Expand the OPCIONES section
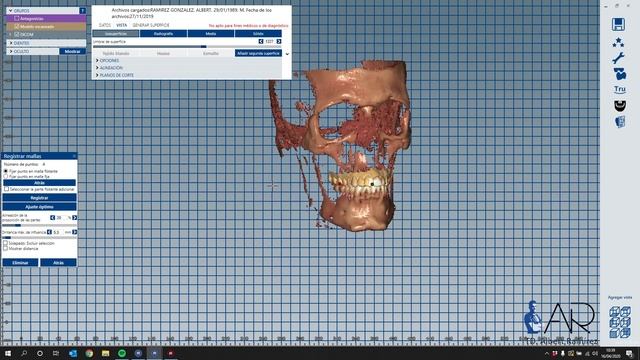The width and height of the screenshot is (640, 360). [x=97, y=60]
